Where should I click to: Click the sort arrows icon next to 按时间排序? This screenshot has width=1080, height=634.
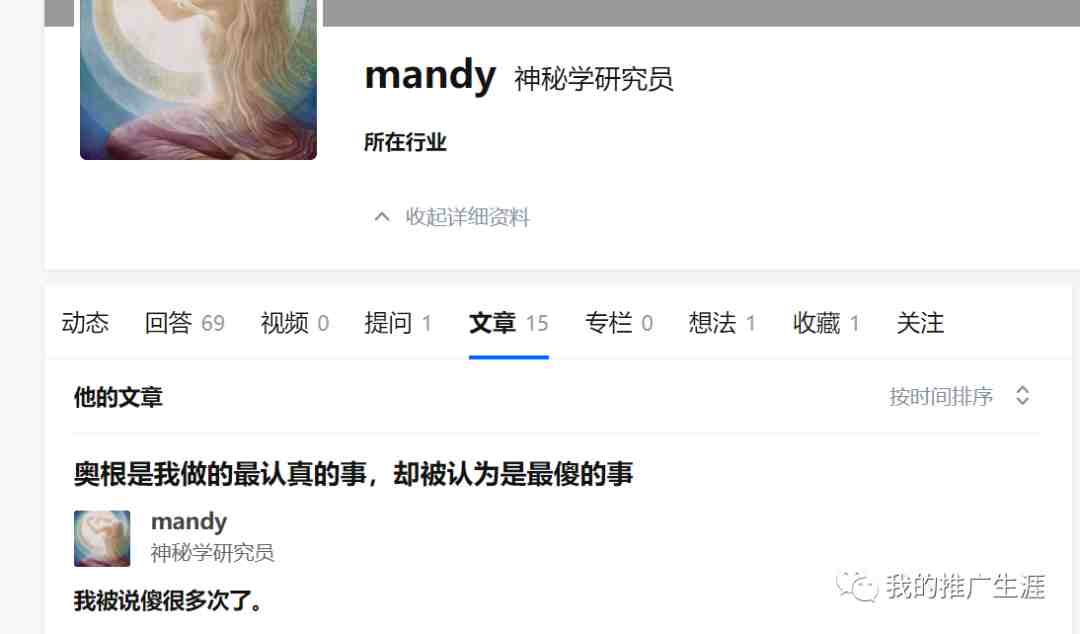[x=1023, y=396]
